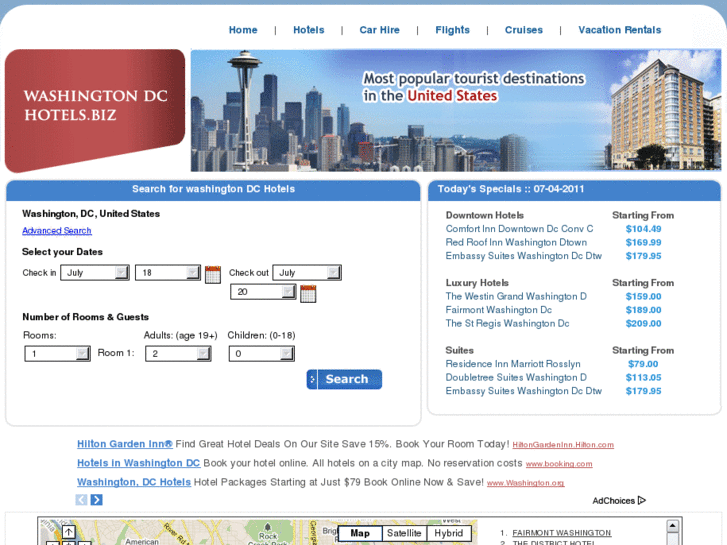Open the www.Washington.org ad URL
727x545 pixels.
[x=525, y=483]
